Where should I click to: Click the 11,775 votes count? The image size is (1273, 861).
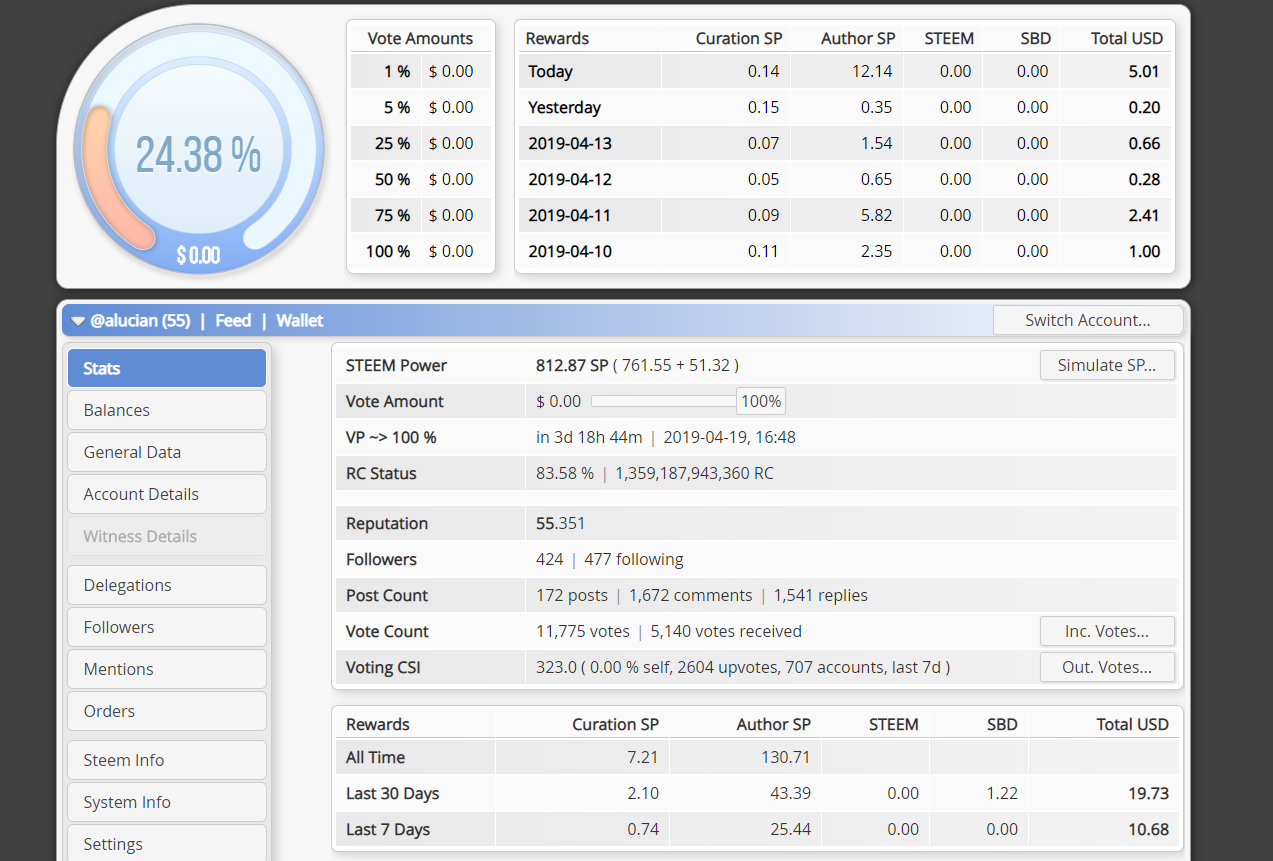pyautogui.click(x=583, y=631)
